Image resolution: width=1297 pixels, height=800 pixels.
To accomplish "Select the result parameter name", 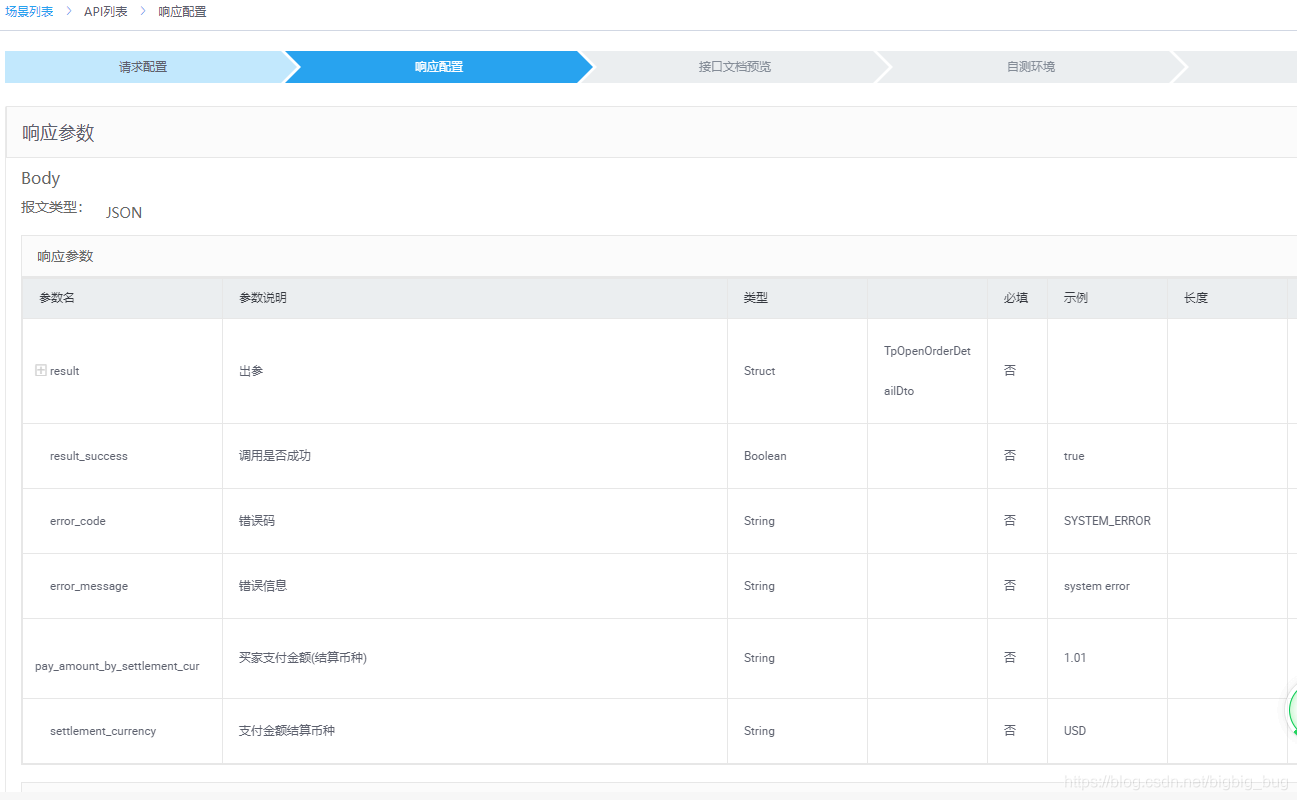I will click(65, 371).
